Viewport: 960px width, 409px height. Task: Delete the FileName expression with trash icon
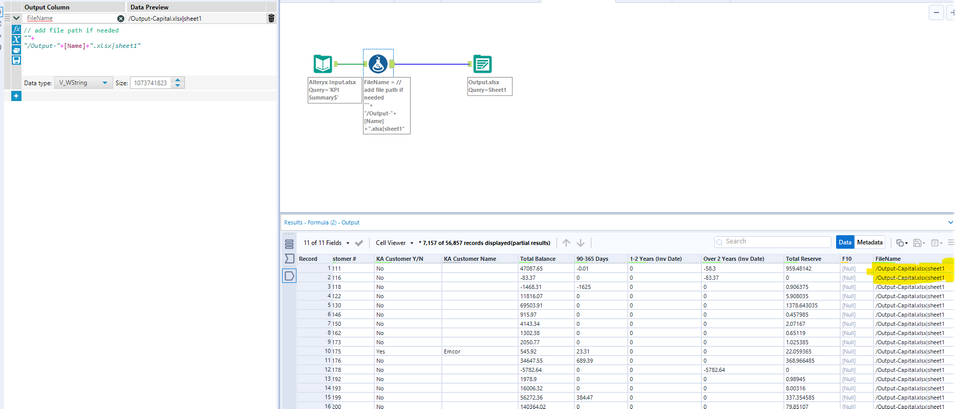pos(271,18)
